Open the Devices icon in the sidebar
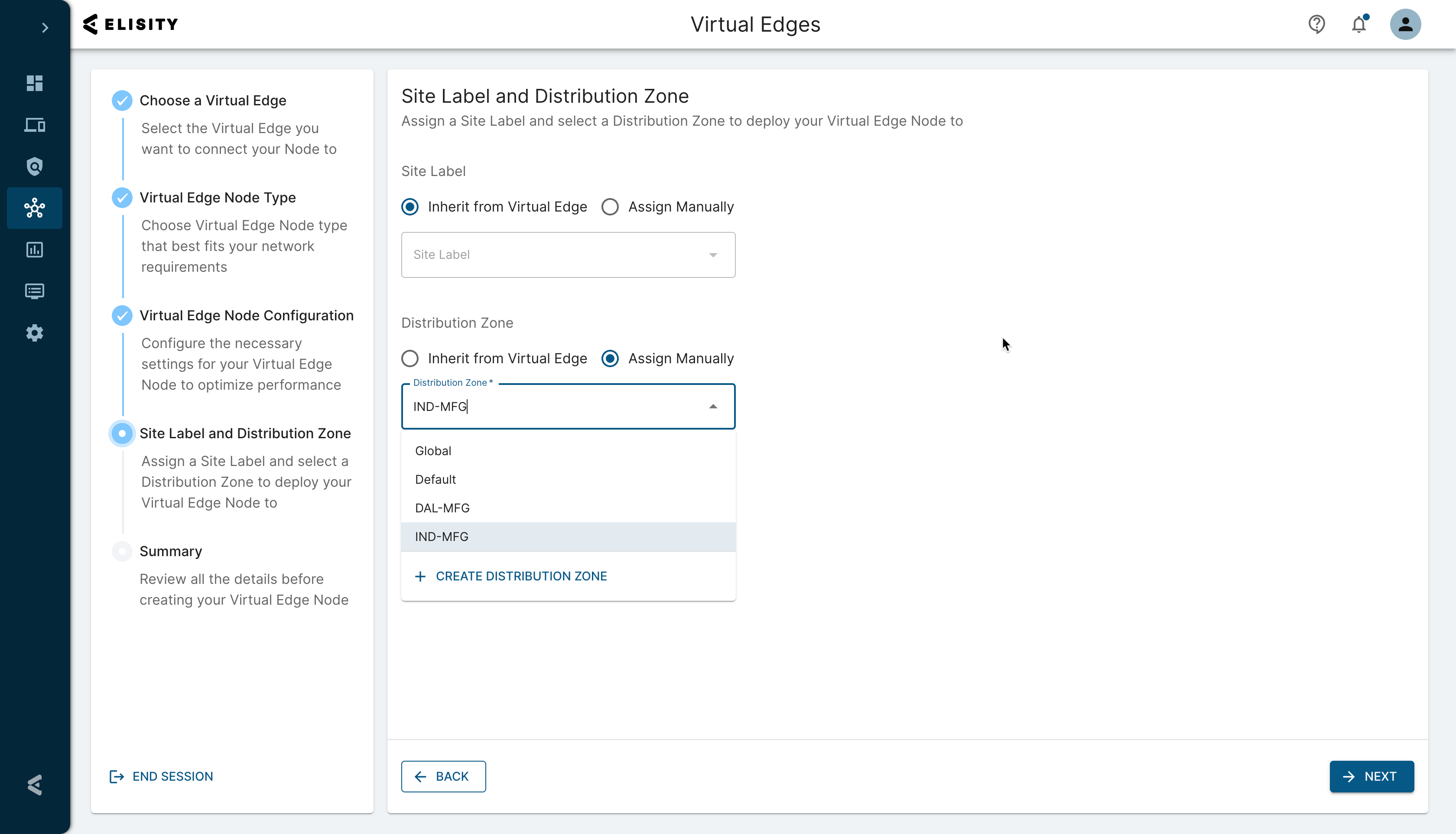The height and width of the screenshot is (834, 1456). coord(34,125)
